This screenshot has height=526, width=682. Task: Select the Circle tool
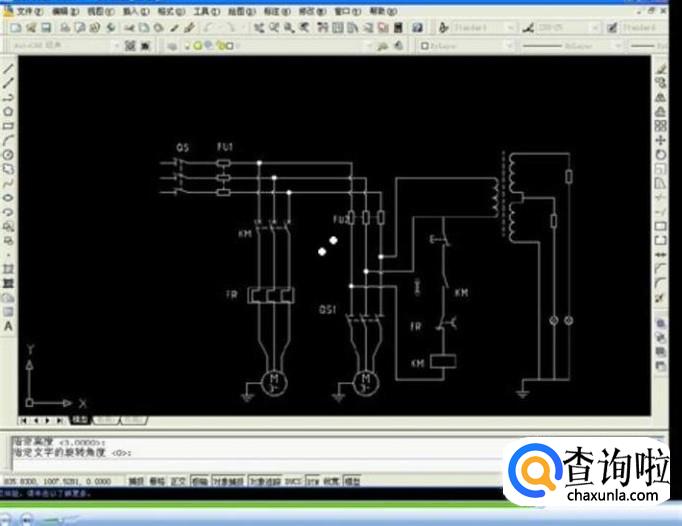[8, 154]
